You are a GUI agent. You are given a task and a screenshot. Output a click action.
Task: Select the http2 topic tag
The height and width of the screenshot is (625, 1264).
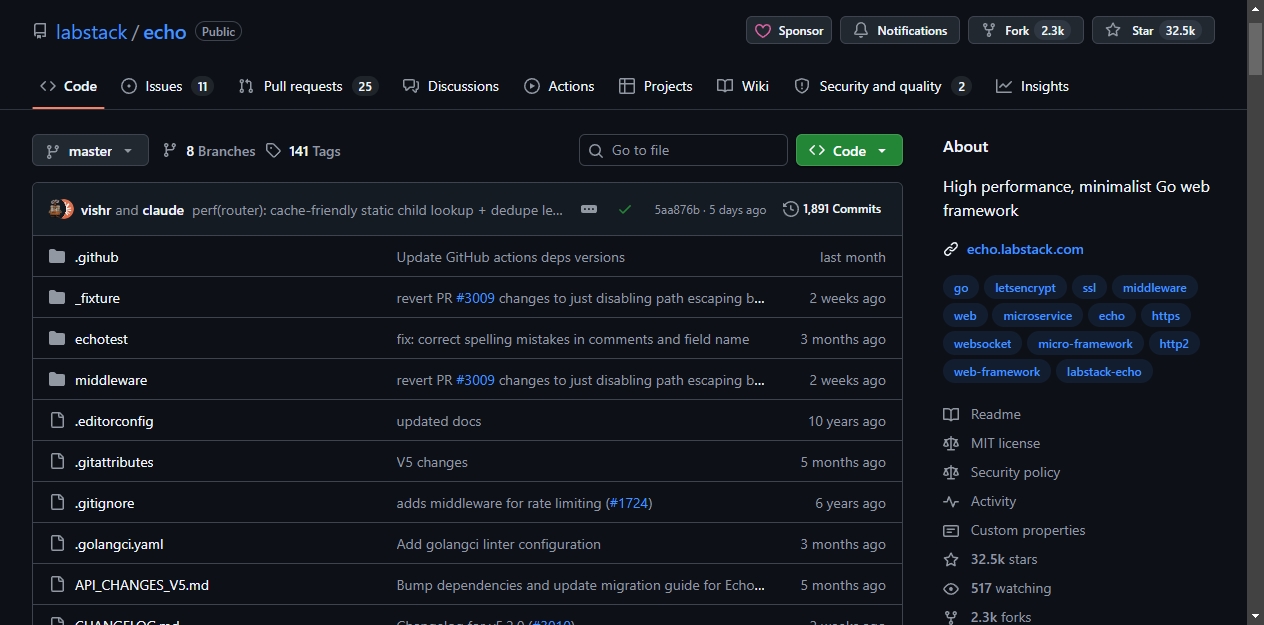point(1174,344)
